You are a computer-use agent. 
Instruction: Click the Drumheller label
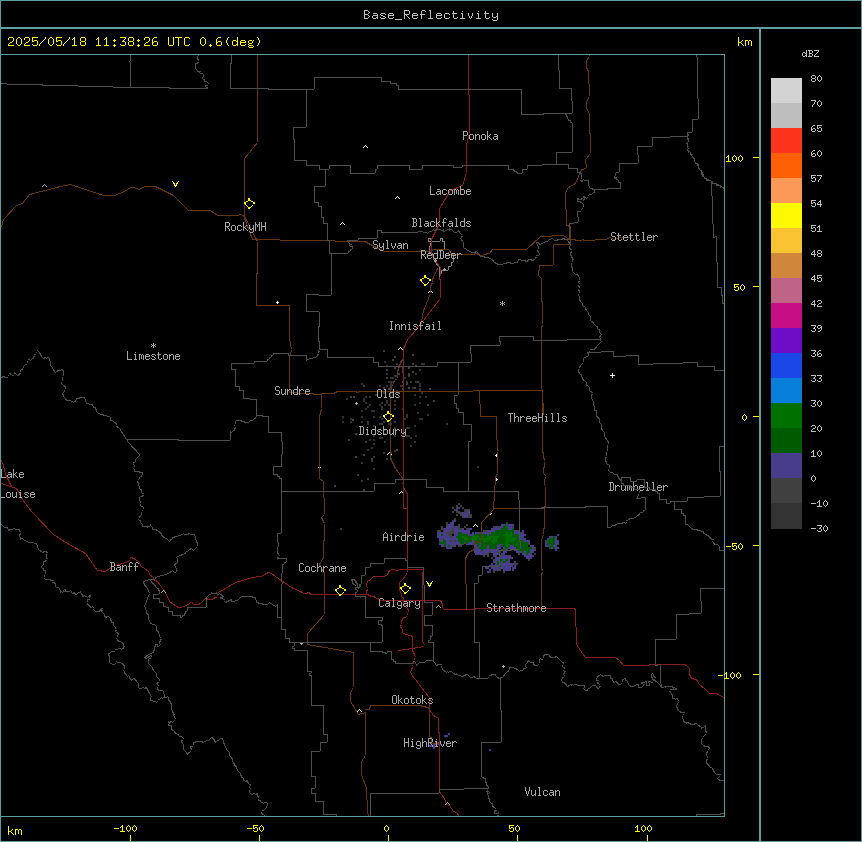coord(638,487)
